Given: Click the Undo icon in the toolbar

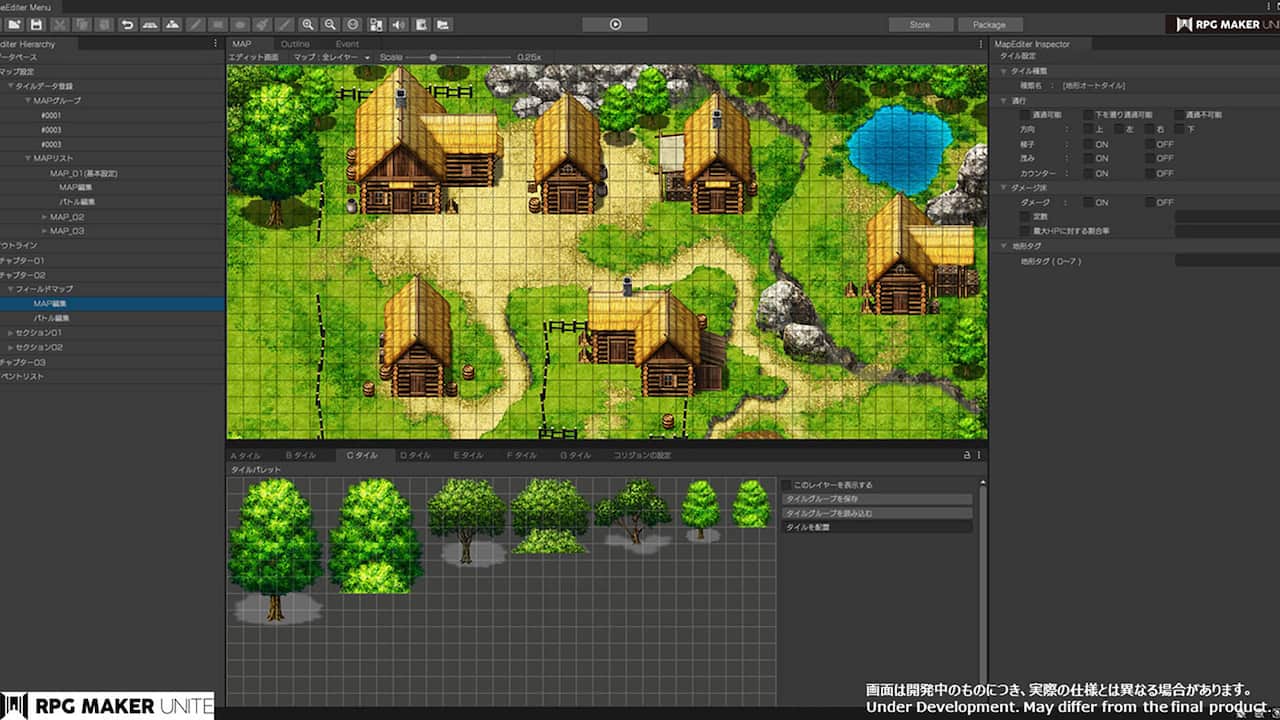Looking at the screenshot, I should pos(128,25).
